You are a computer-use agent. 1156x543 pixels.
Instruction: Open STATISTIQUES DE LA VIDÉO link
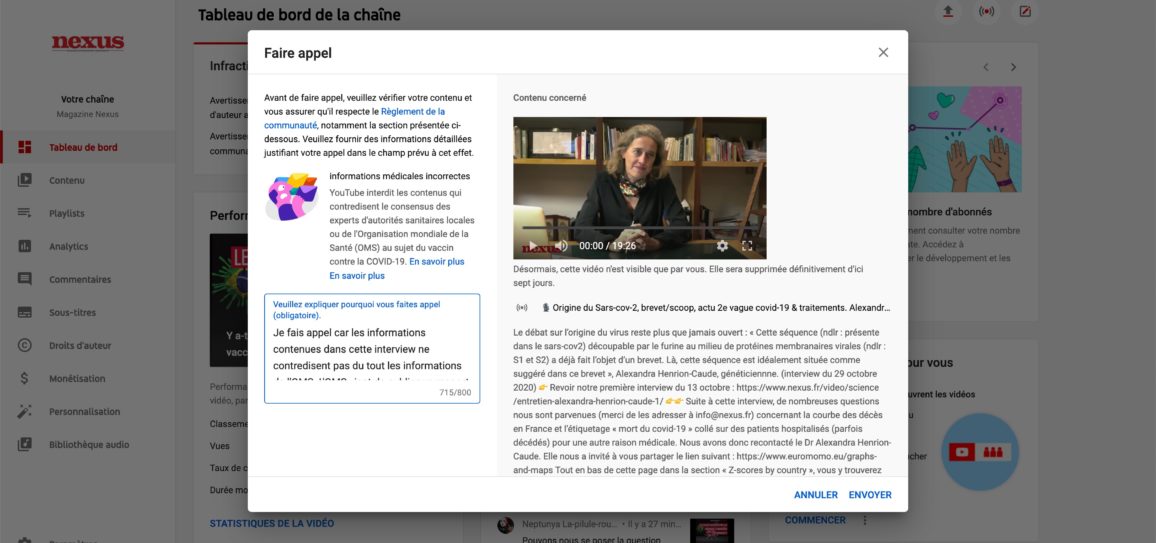(x=271, y=524)
